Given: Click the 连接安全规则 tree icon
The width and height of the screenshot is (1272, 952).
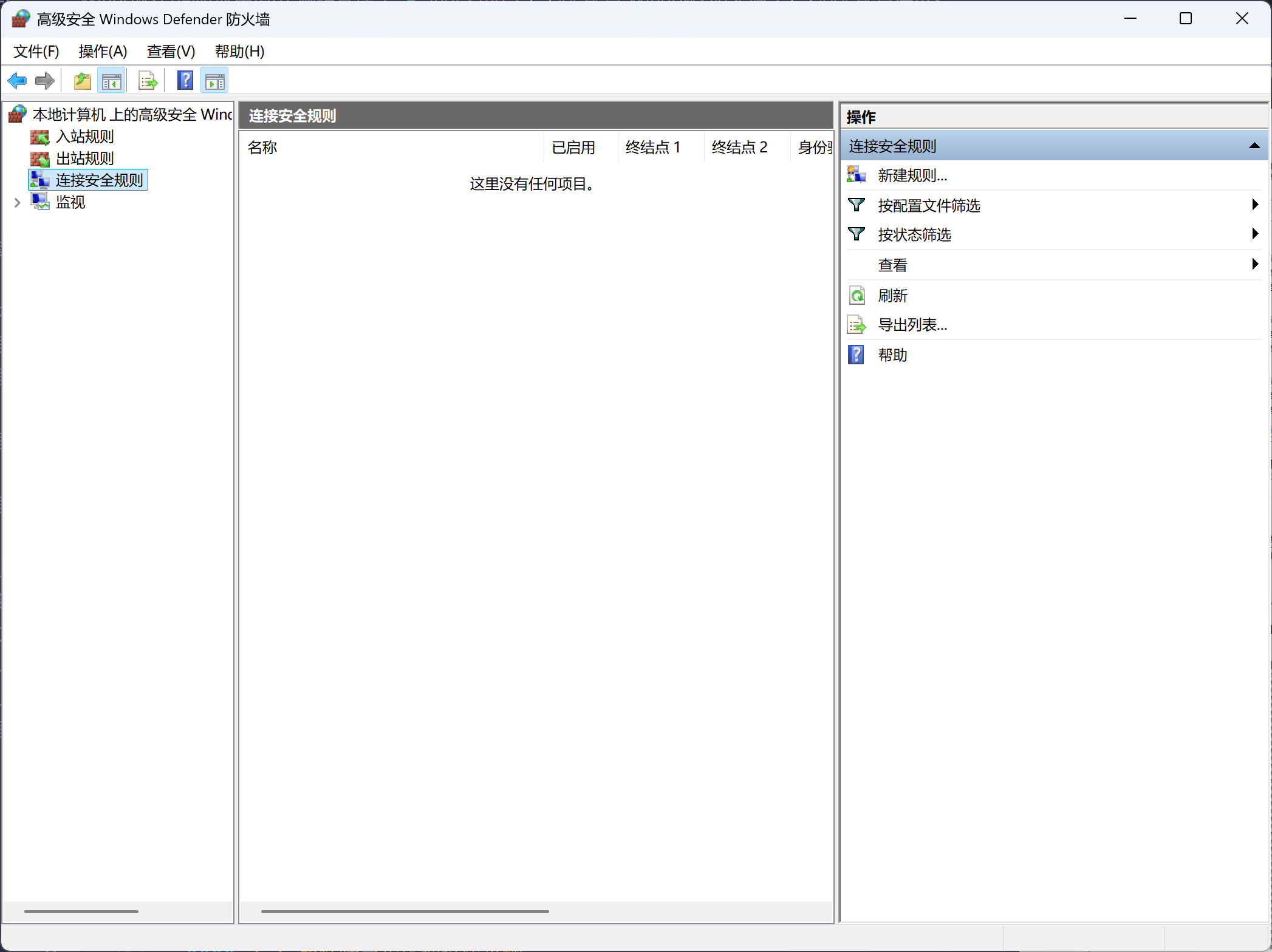Looking at the screenshot, I should [x=40, y=180].
